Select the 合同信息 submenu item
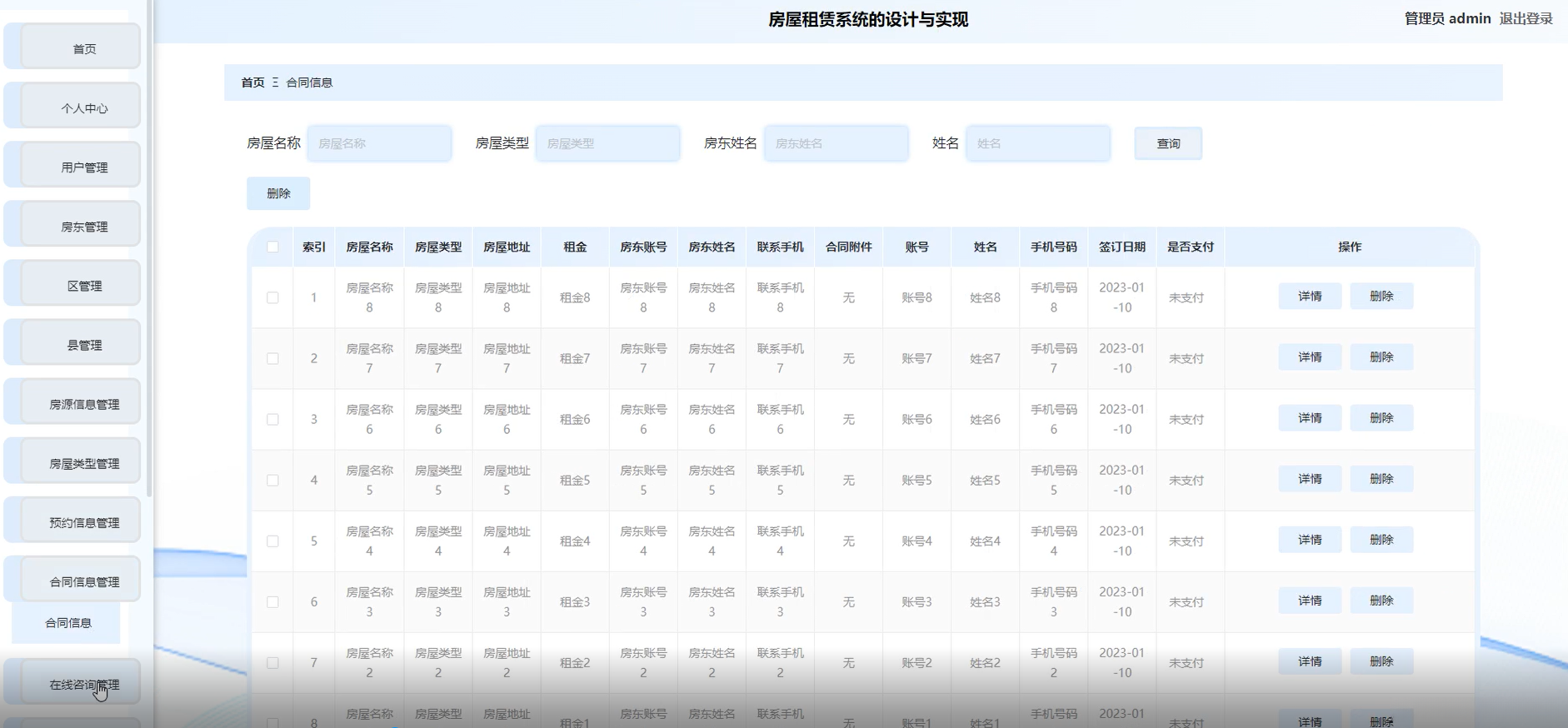This screenshot has width=1568, height=728. (x=68, y=623)
